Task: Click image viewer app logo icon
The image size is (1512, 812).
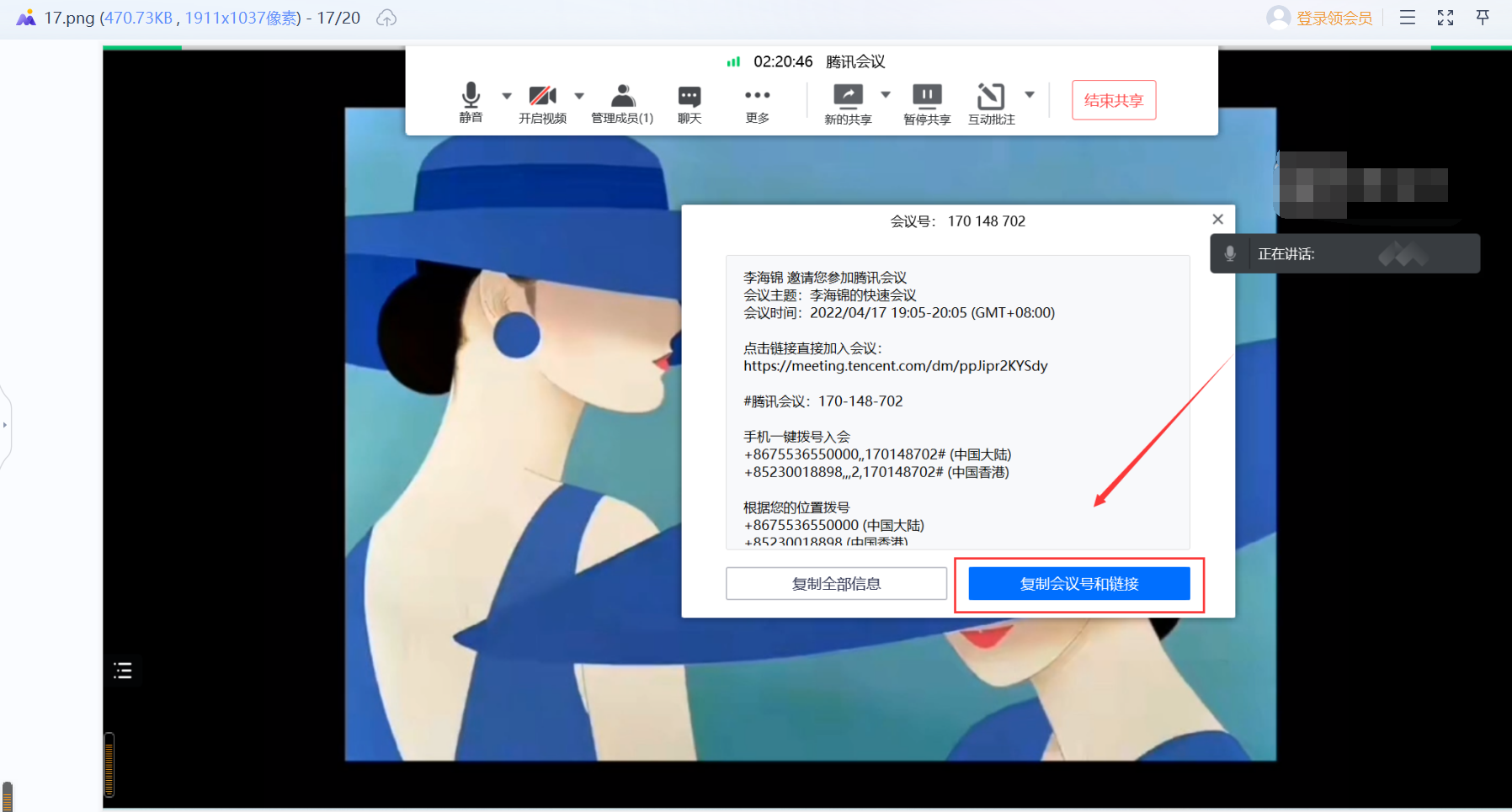Action: pyautogui.click(x=26, y=18)
